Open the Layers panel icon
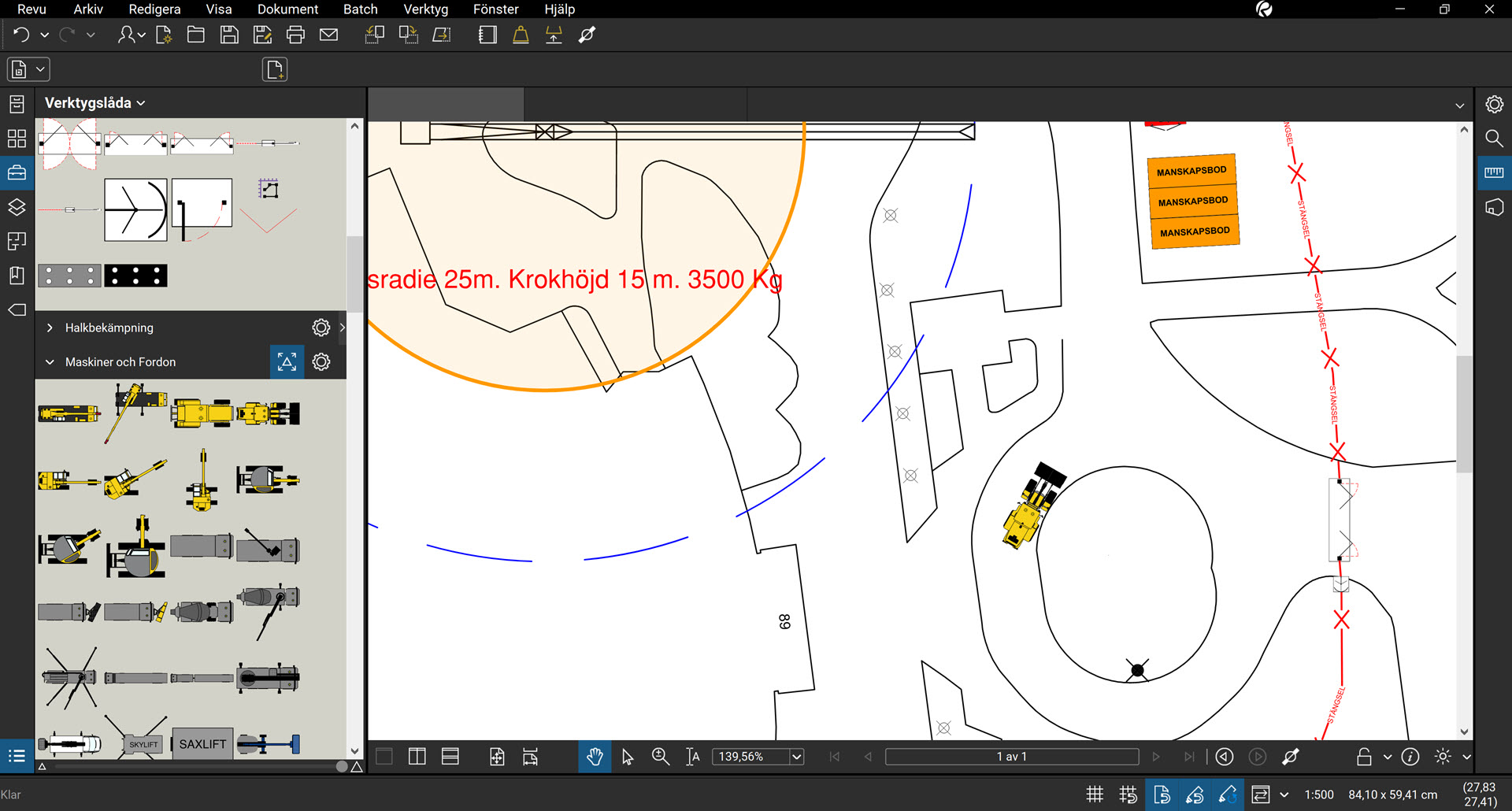The height and width of the screenshot is (811, 1512). pyautogui.click(x=17, y=207)
